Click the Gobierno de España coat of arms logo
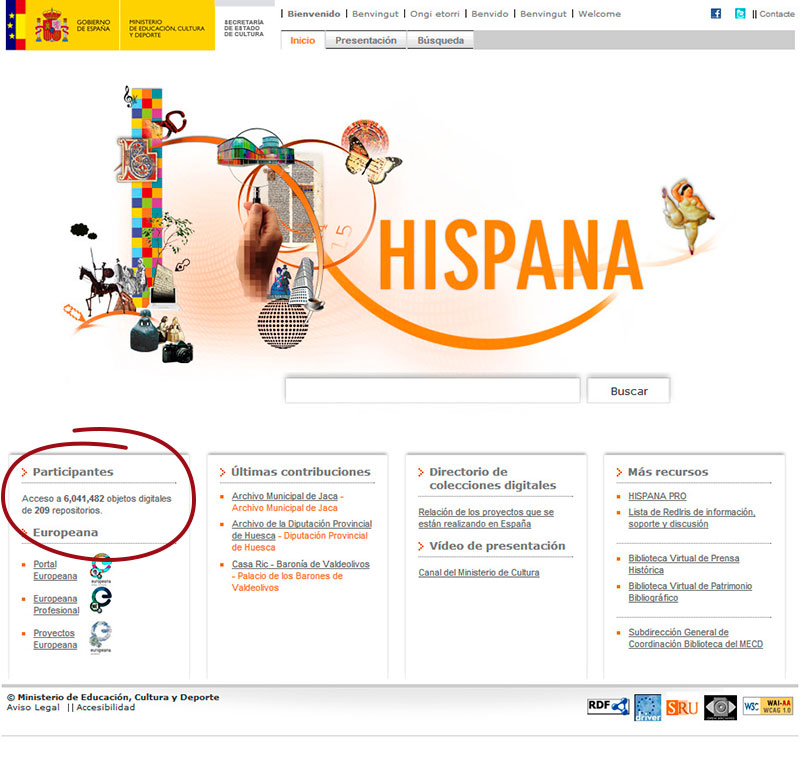 (x=52, y=25)
